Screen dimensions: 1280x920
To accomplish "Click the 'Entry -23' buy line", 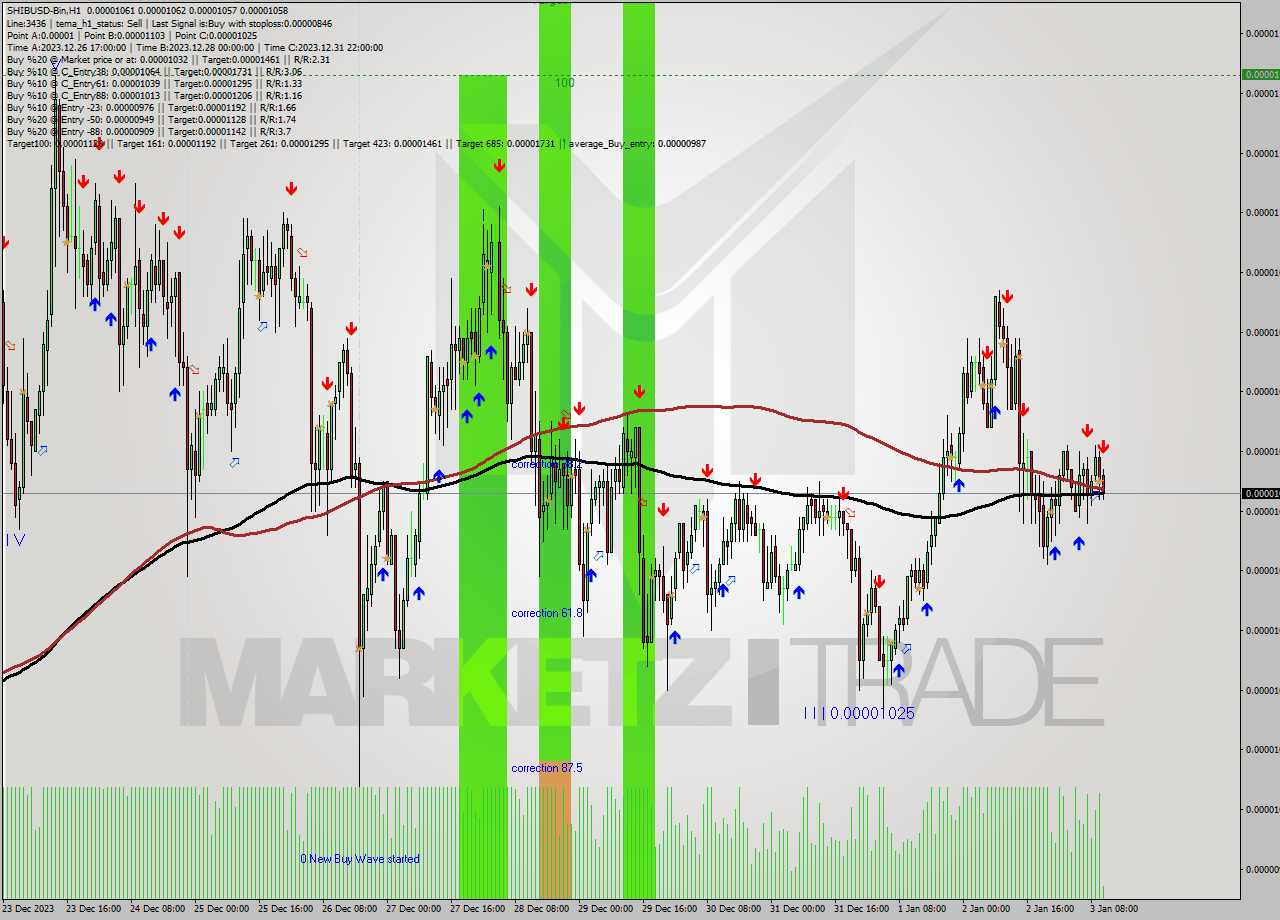I will click(151, 107).
